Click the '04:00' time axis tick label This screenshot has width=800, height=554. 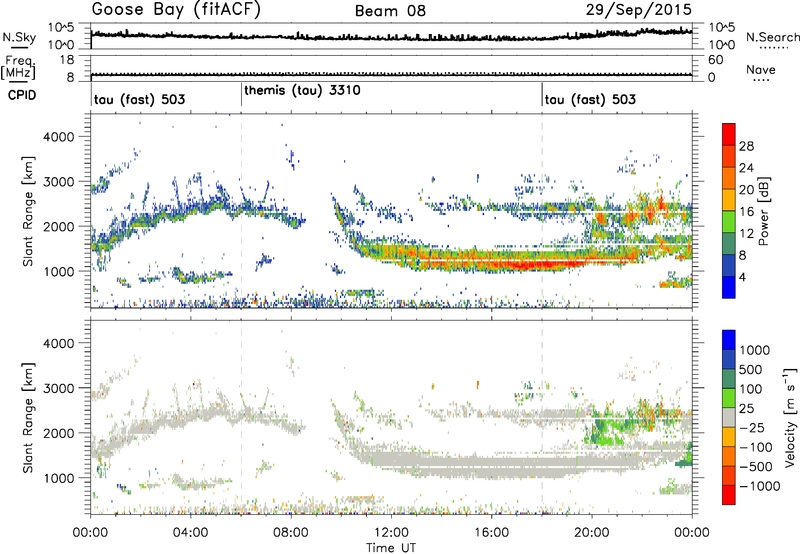(190, 533)
